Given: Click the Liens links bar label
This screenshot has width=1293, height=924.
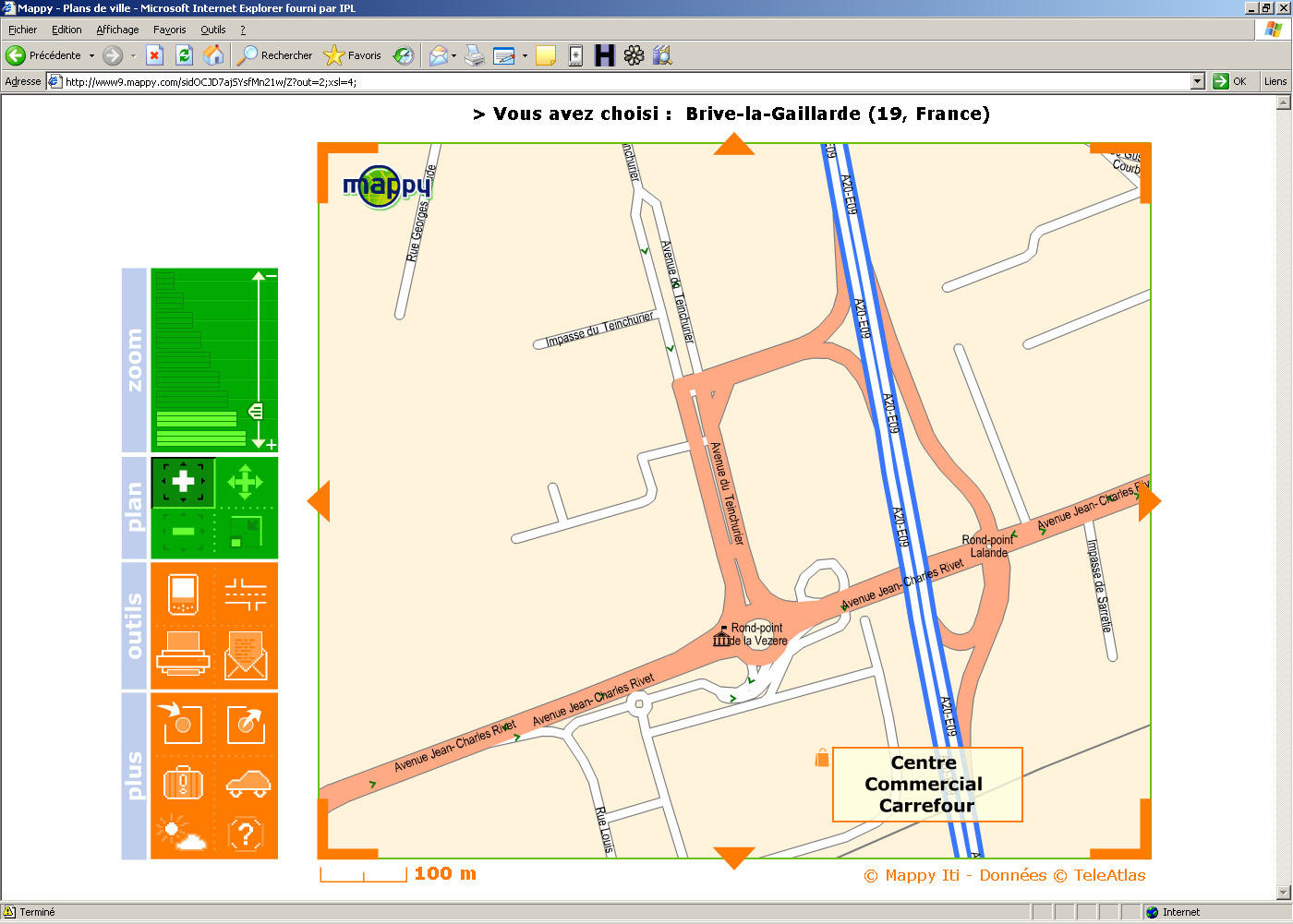Looking at the screenshot, I should click(x=1275, y=81).
